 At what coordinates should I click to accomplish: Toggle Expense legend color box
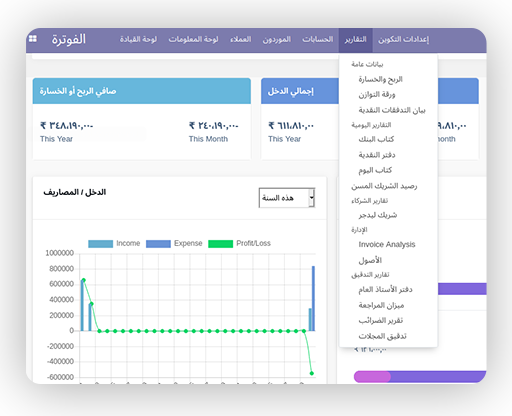click(158, 244)
